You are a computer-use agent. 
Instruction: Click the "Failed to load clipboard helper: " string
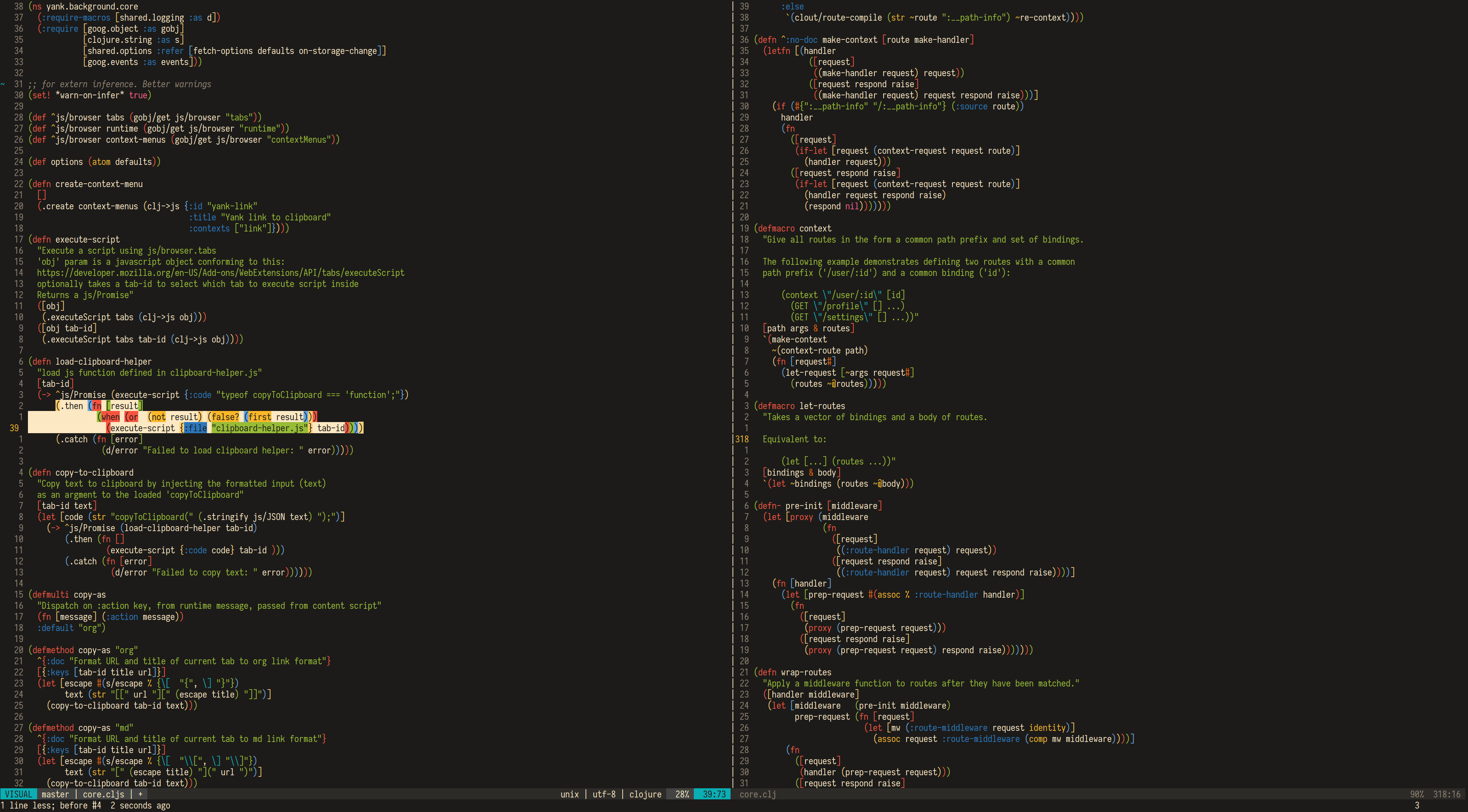[223, 450]
